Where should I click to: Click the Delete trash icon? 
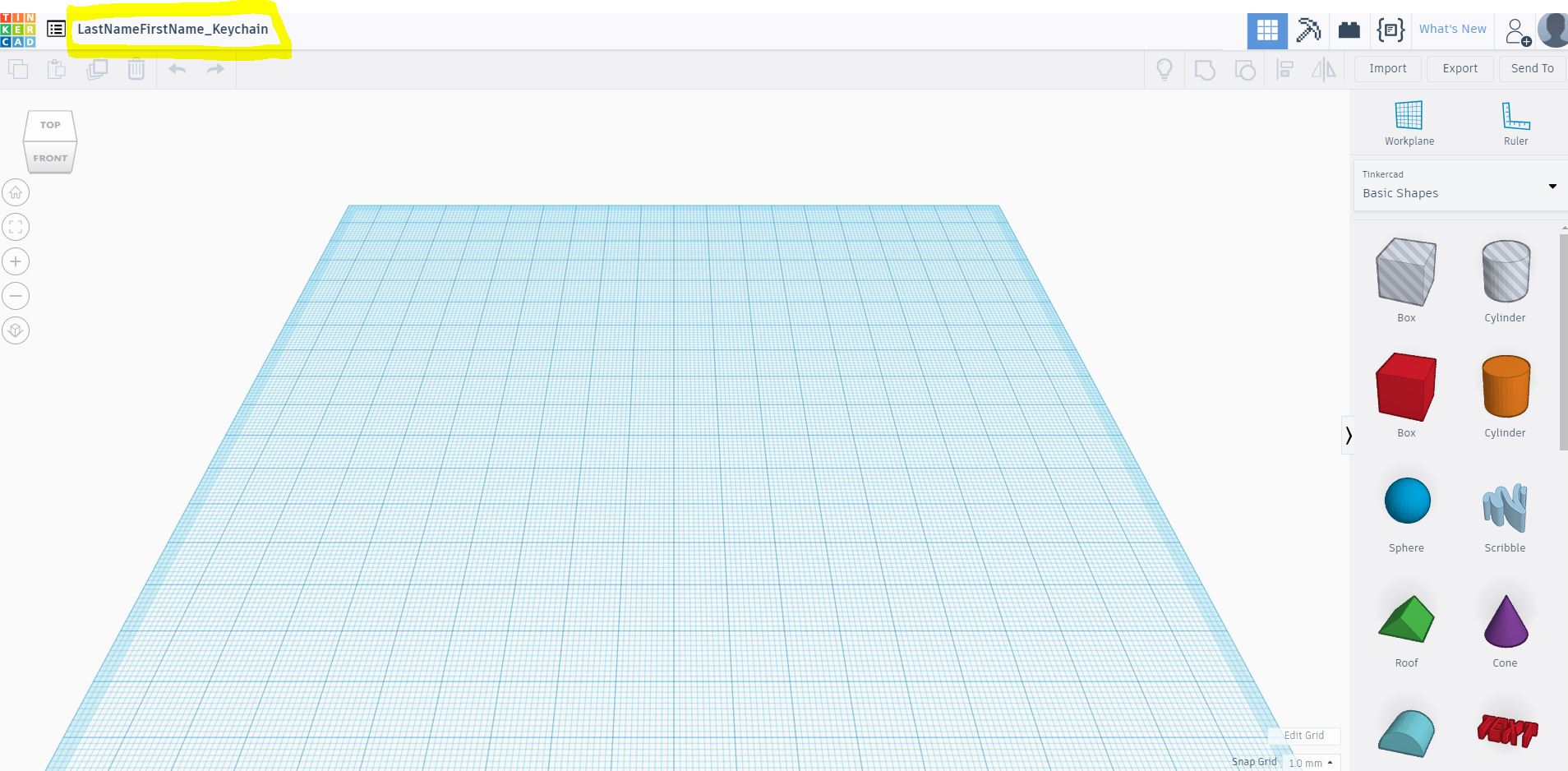(x=136, y=69)
